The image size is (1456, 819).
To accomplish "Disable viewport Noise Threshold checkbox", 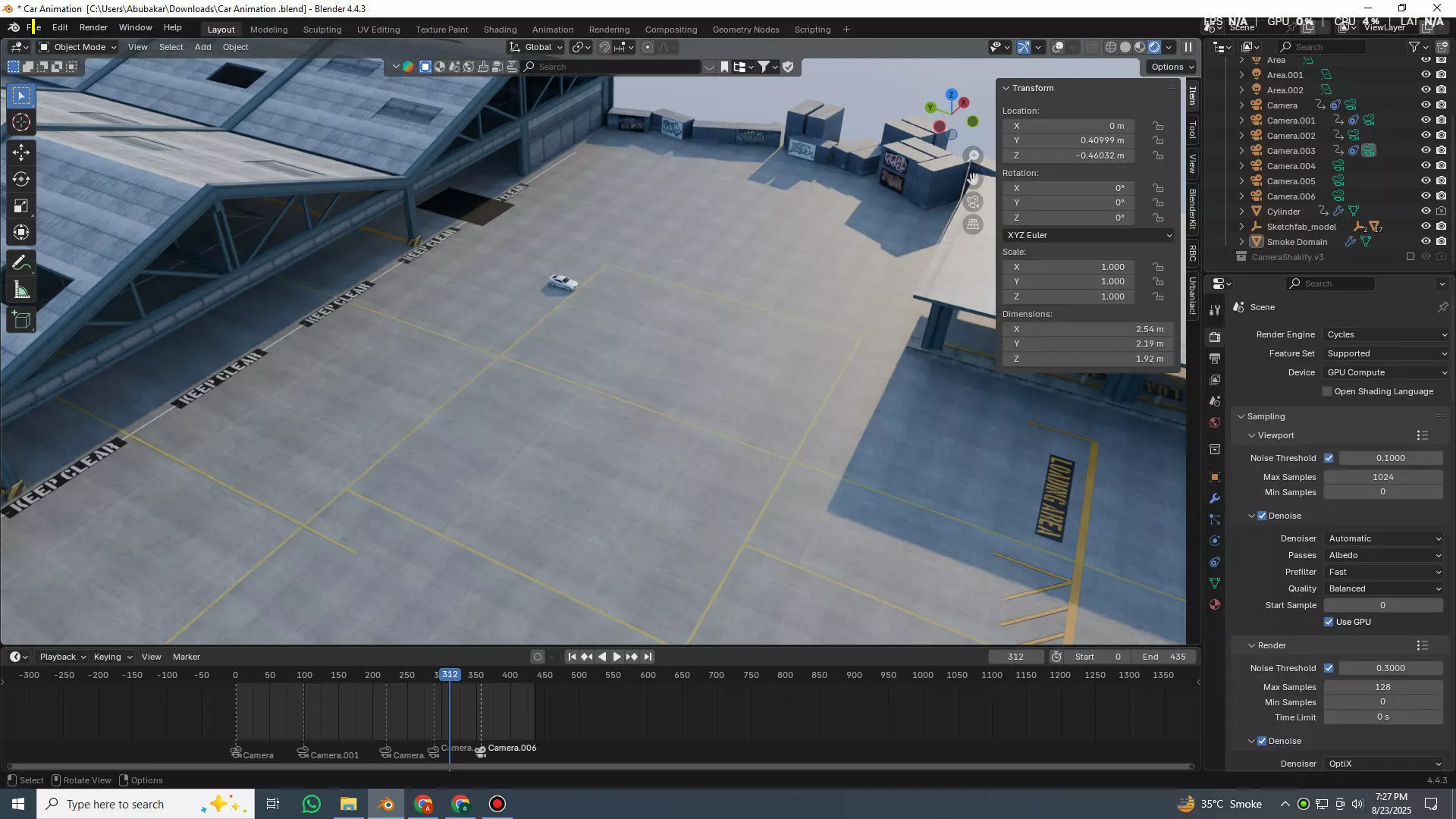I will [x=1329, y=458].
